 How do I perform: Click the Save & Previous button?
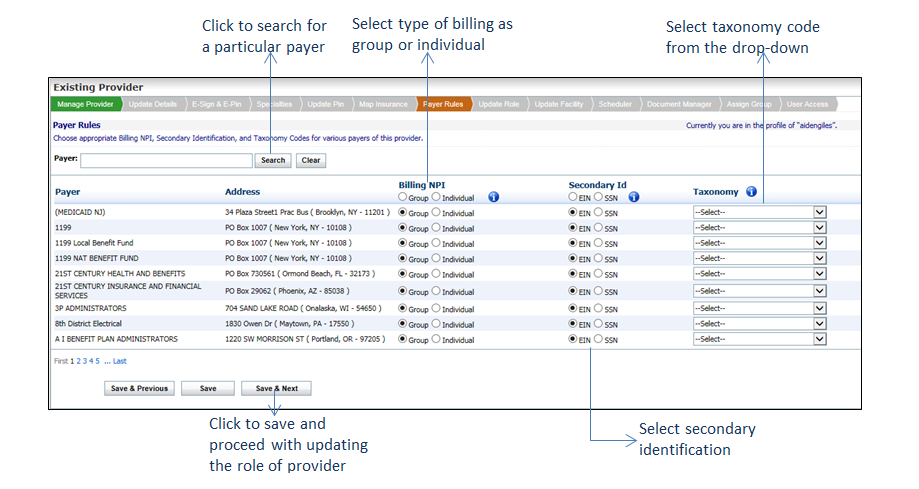click(x=138, y=388)
